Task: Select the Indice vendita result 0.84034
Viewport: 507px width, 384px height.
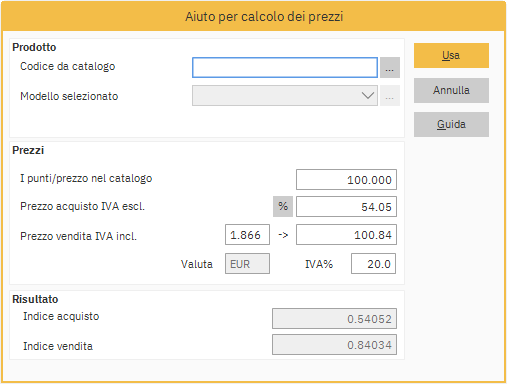Action: pos(334,345)
